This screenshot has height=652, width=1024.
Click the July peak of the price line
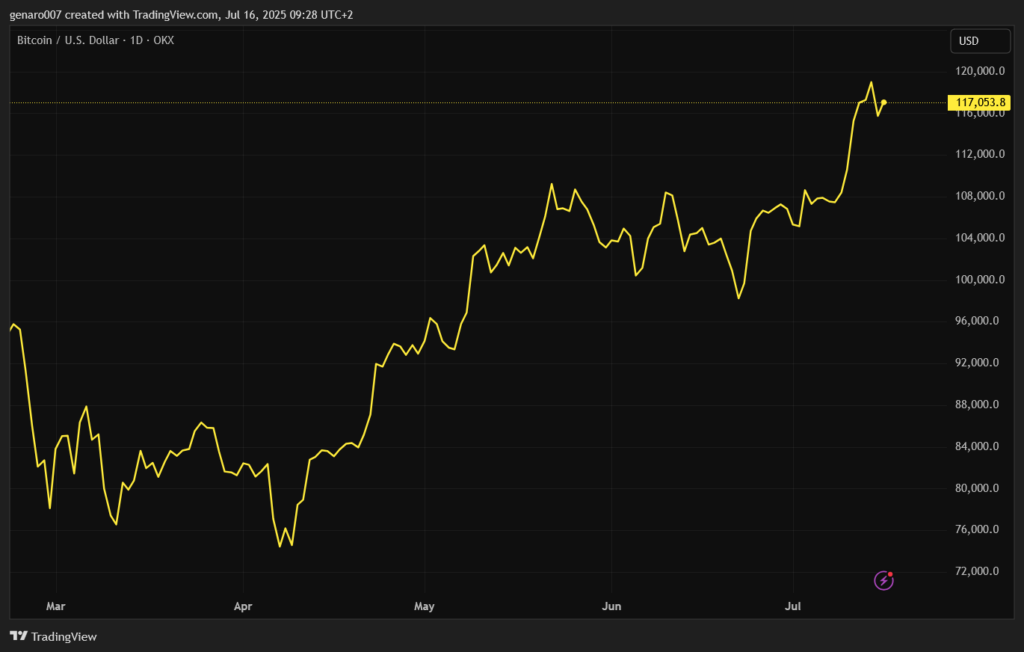(871, 82)
